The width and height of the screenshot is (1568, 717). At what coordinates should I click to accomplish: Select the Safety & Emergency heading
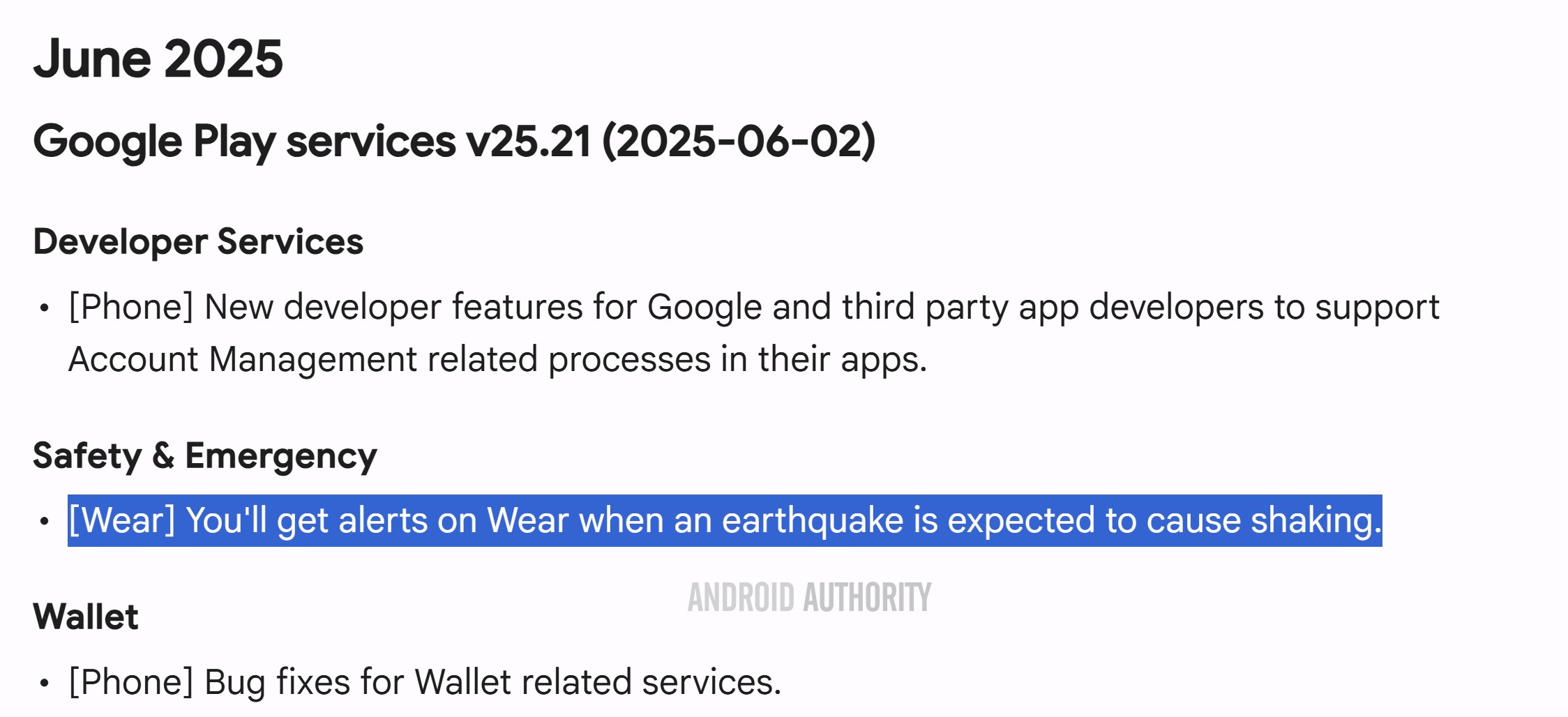[204, 456]
